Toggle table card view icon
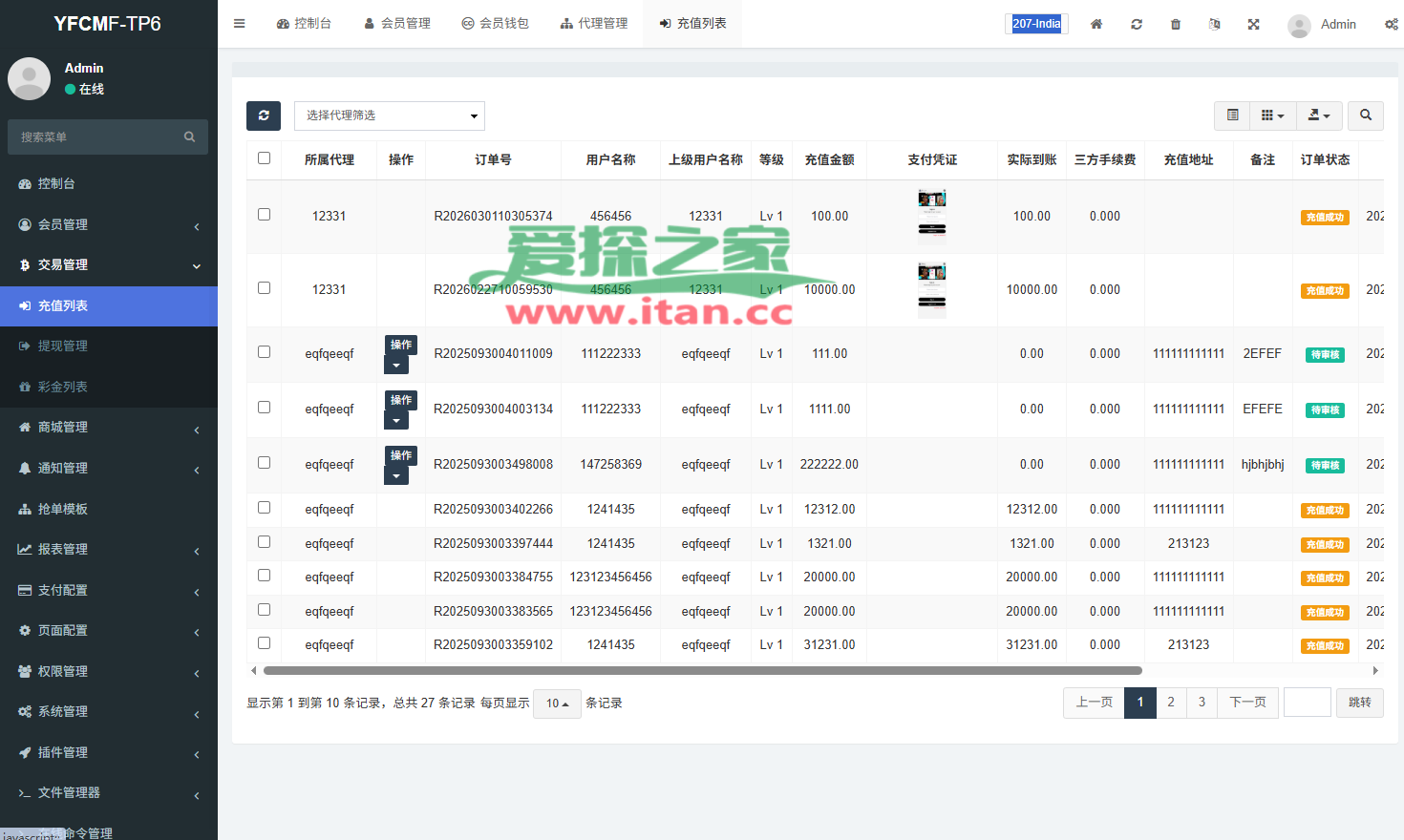Screen dimensions: 1404x840 (x=1232, y=115)
